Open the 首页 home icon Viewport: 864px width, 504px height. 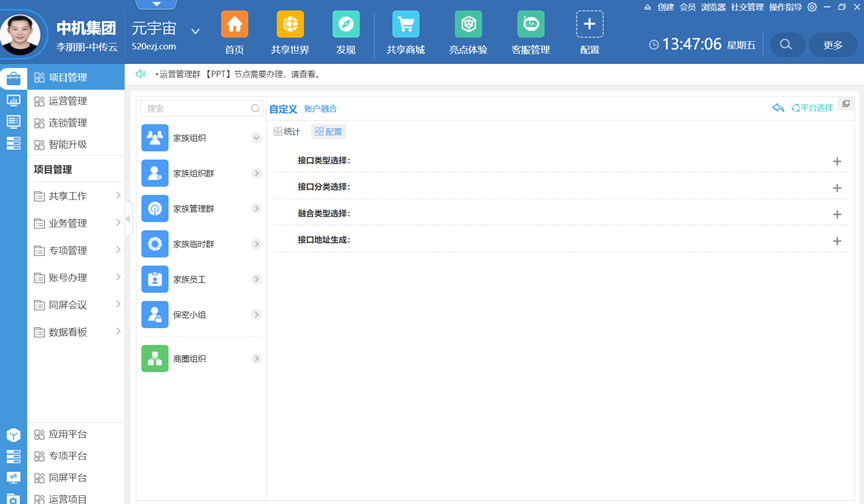pyautogui.click(x=234, y=25)
